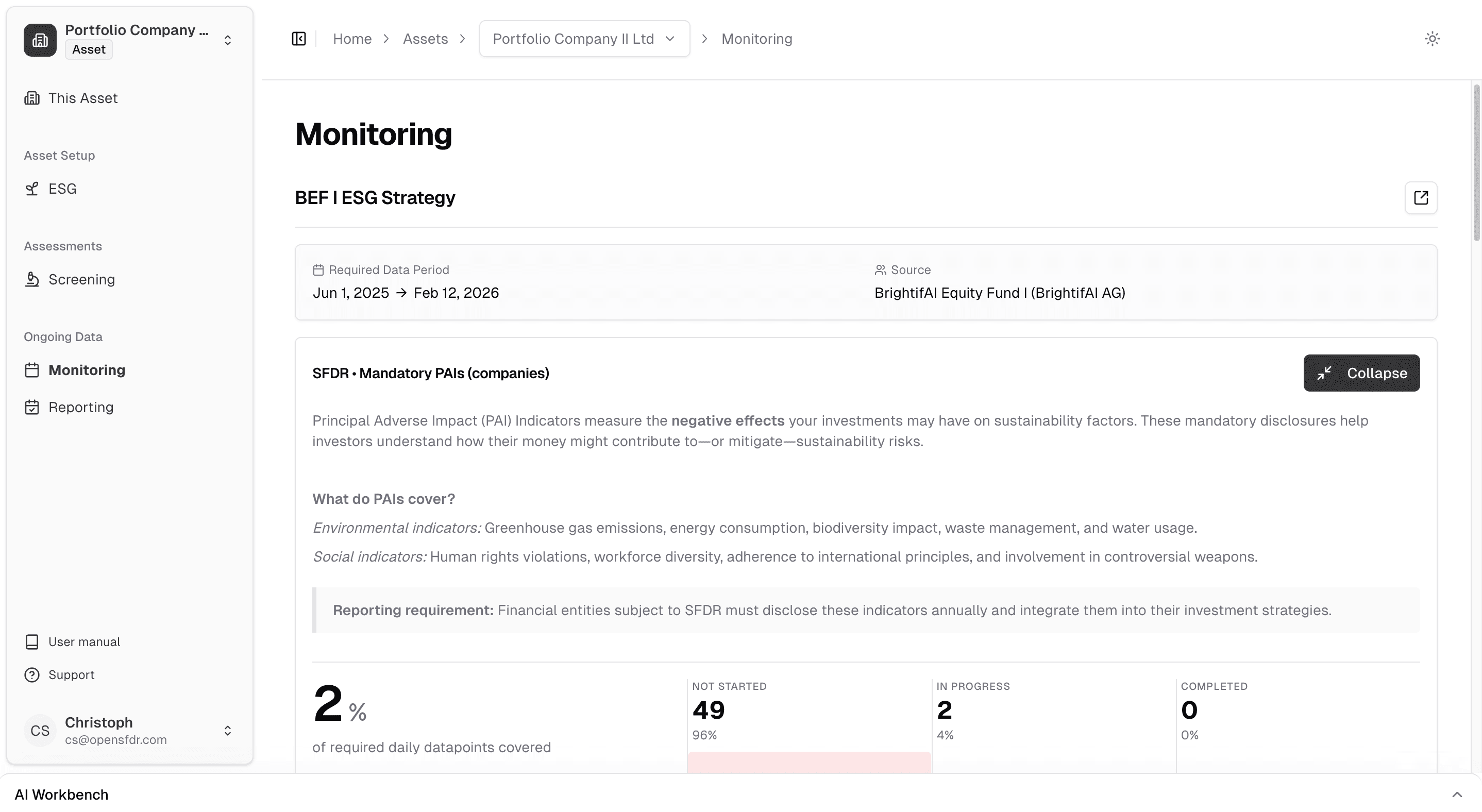Open BEF I ESG Strategy in new window
The height and width of the screenshot is (812, 1482).
click(1421, 197)
